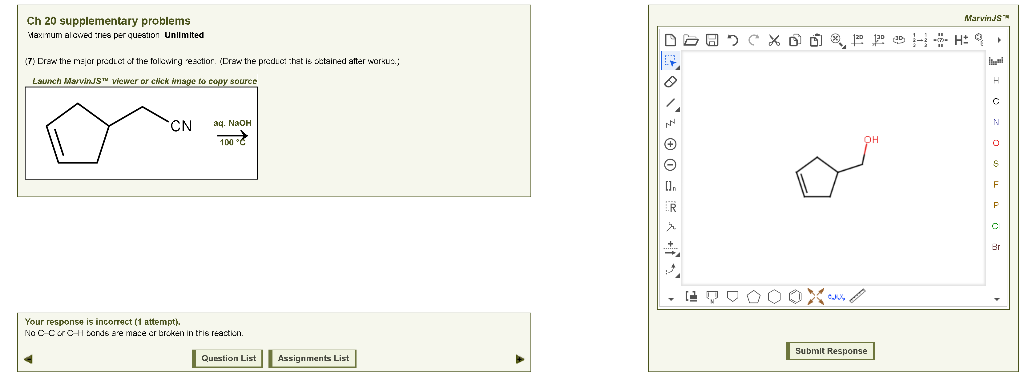Pick Carbon atom C
This screenshot has width=1024, height=385.
coord(996,101)
